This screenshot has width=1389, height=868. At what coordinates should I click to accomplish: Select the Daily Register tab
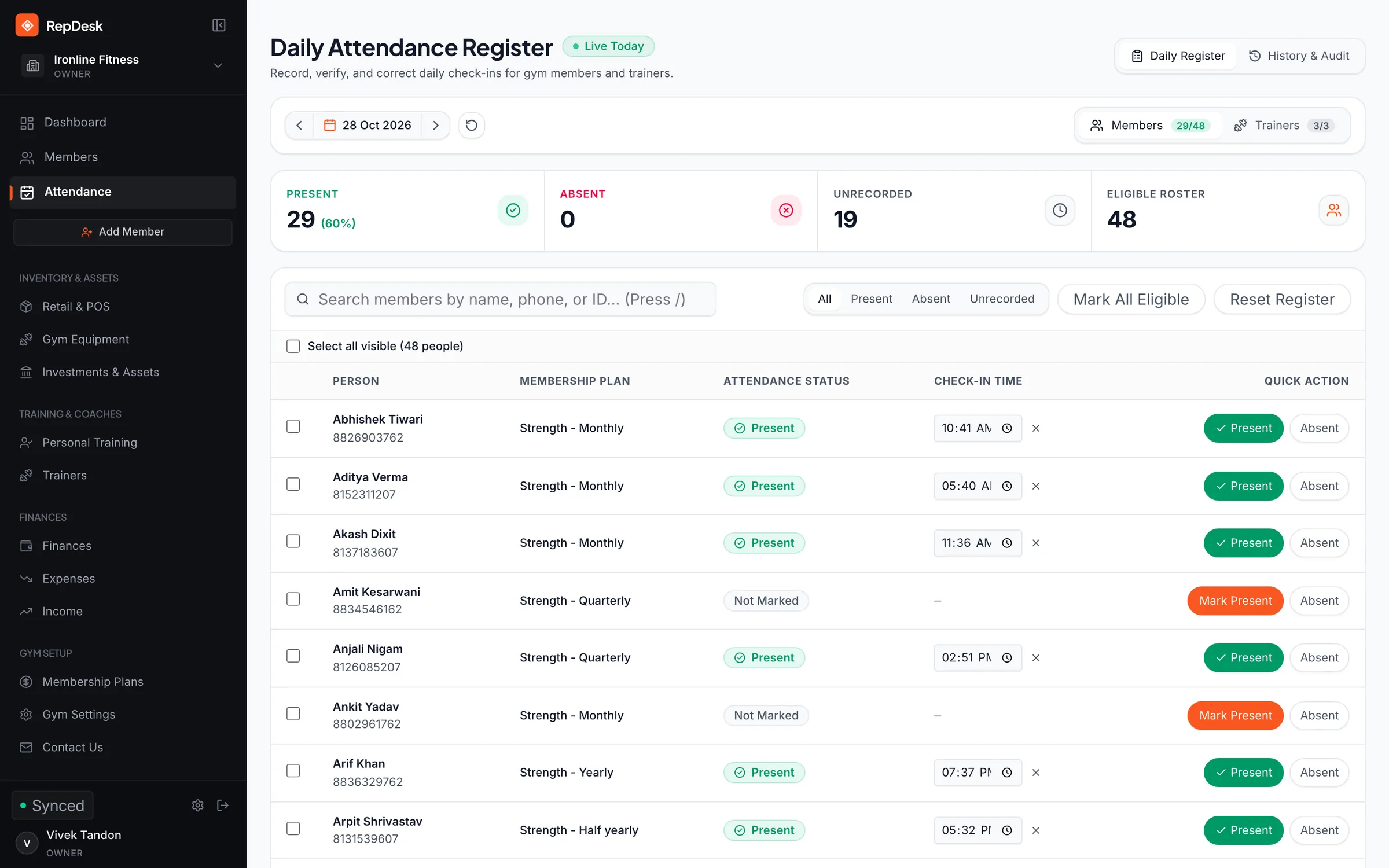[x=1178, y=56]
